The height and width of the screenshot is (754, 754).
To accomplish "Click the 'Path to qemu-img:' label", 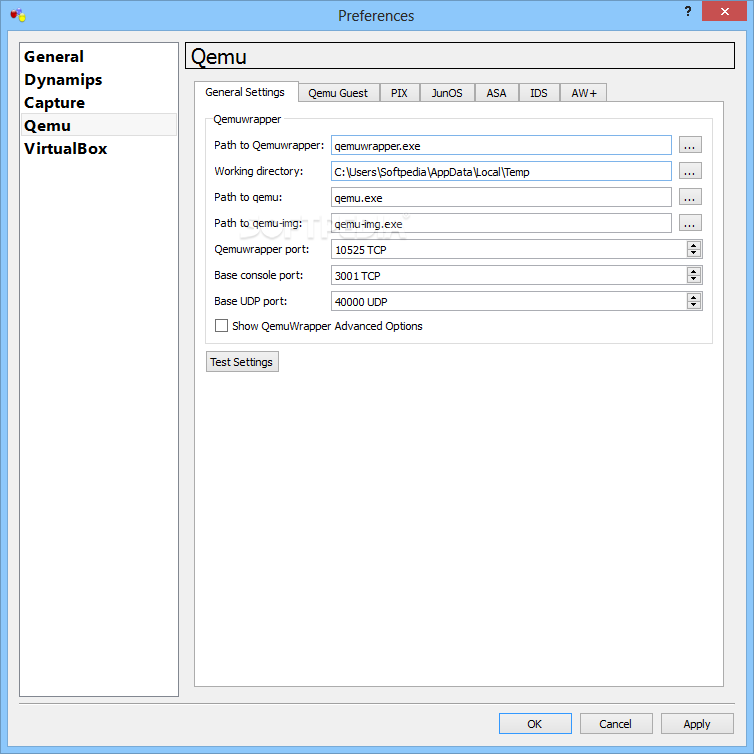I will click(x=258, y=223).
